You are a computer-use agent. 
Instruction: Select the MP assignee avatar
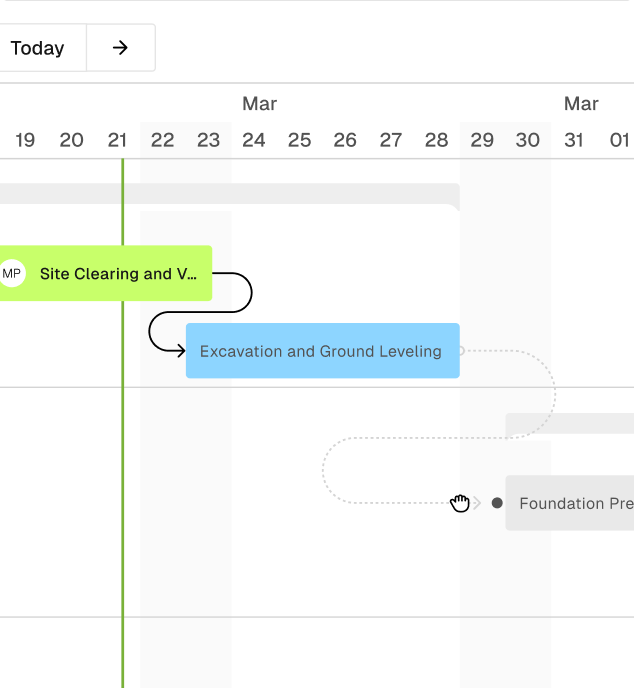(12, 273)
